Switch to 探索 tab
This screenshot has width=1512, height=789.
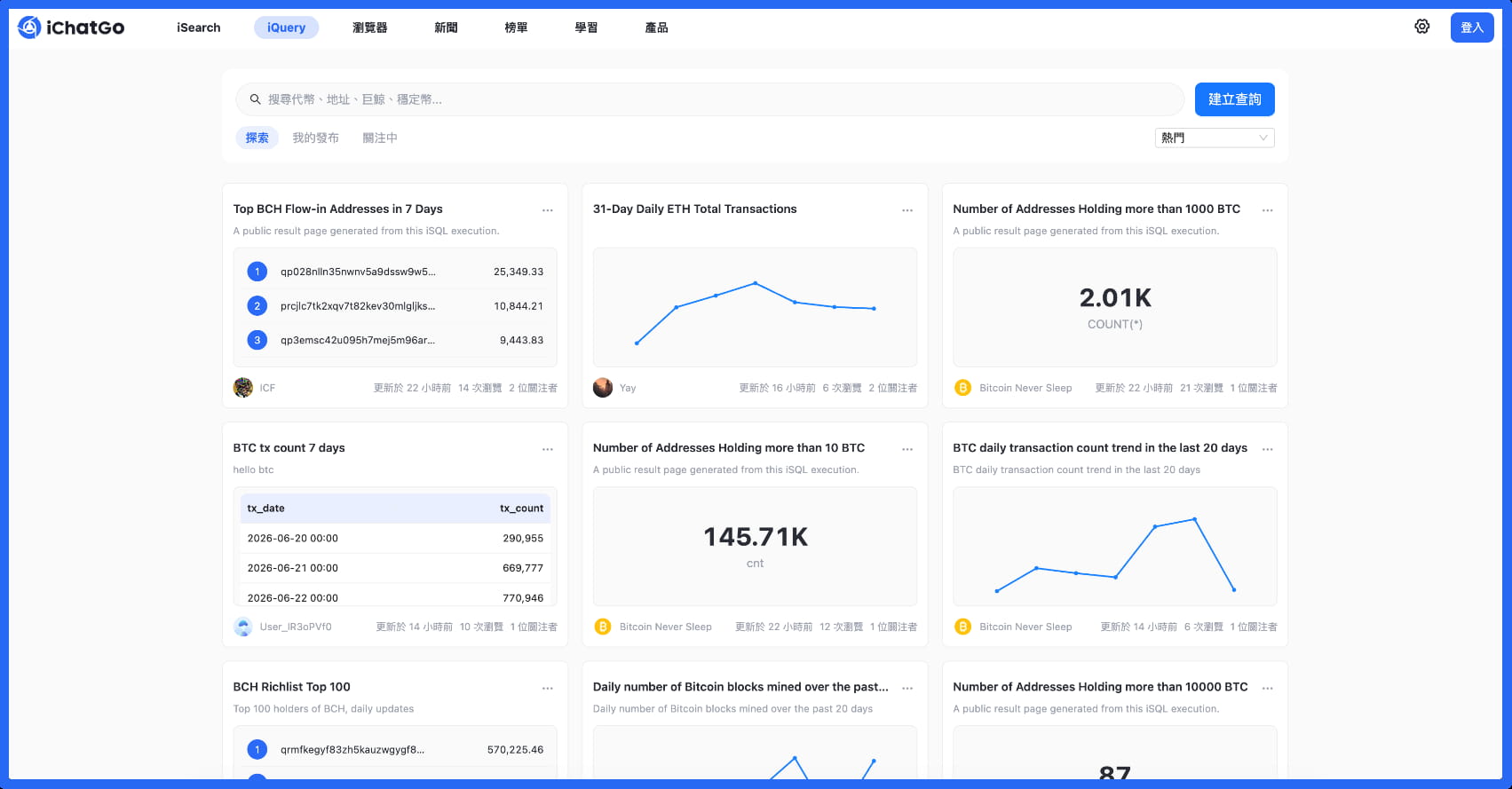[x=257, y=138]
